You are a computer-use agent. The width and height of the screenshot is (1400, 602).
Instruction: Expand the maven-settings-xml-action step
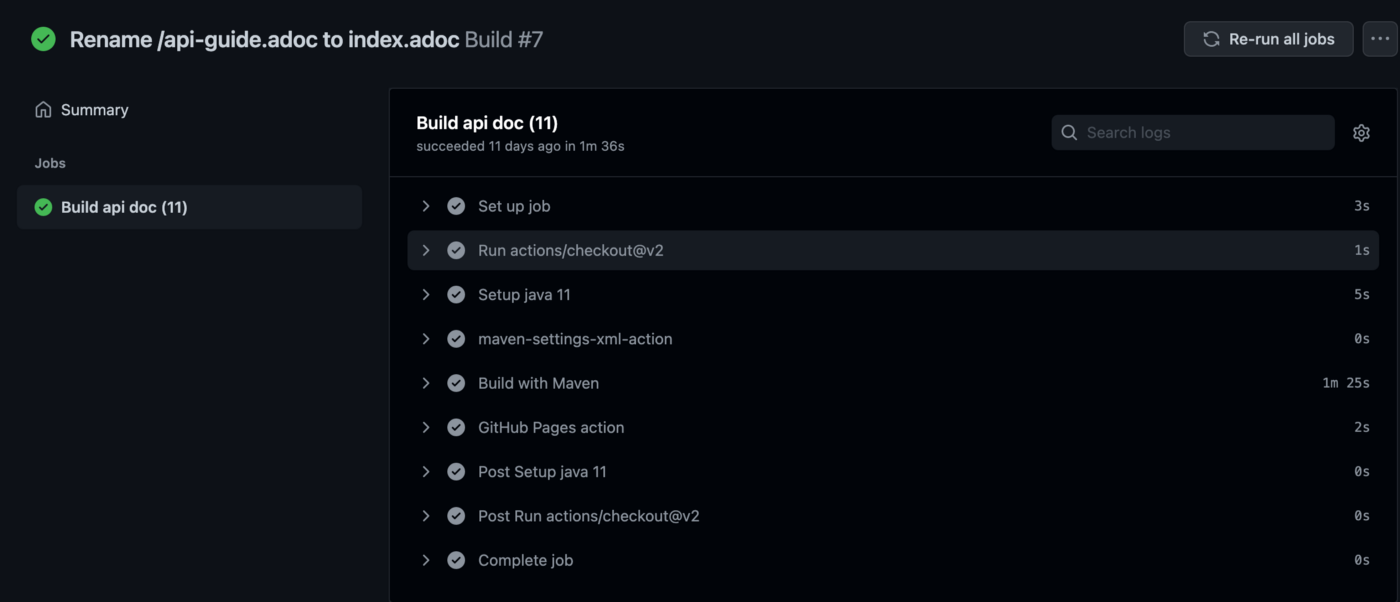coord(426,339)
